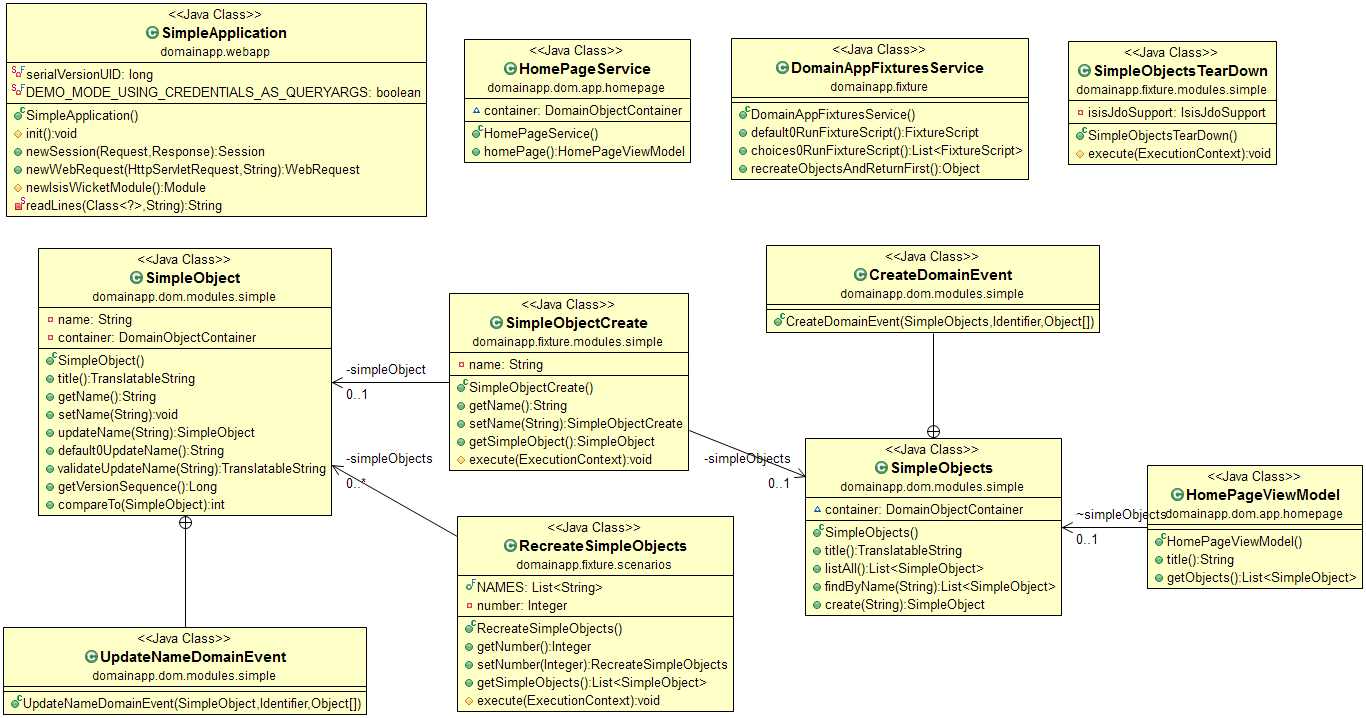This screenshot has height=718, width=1366.
Task: Select the SimpleObjects class title
Action: point(942,468)
